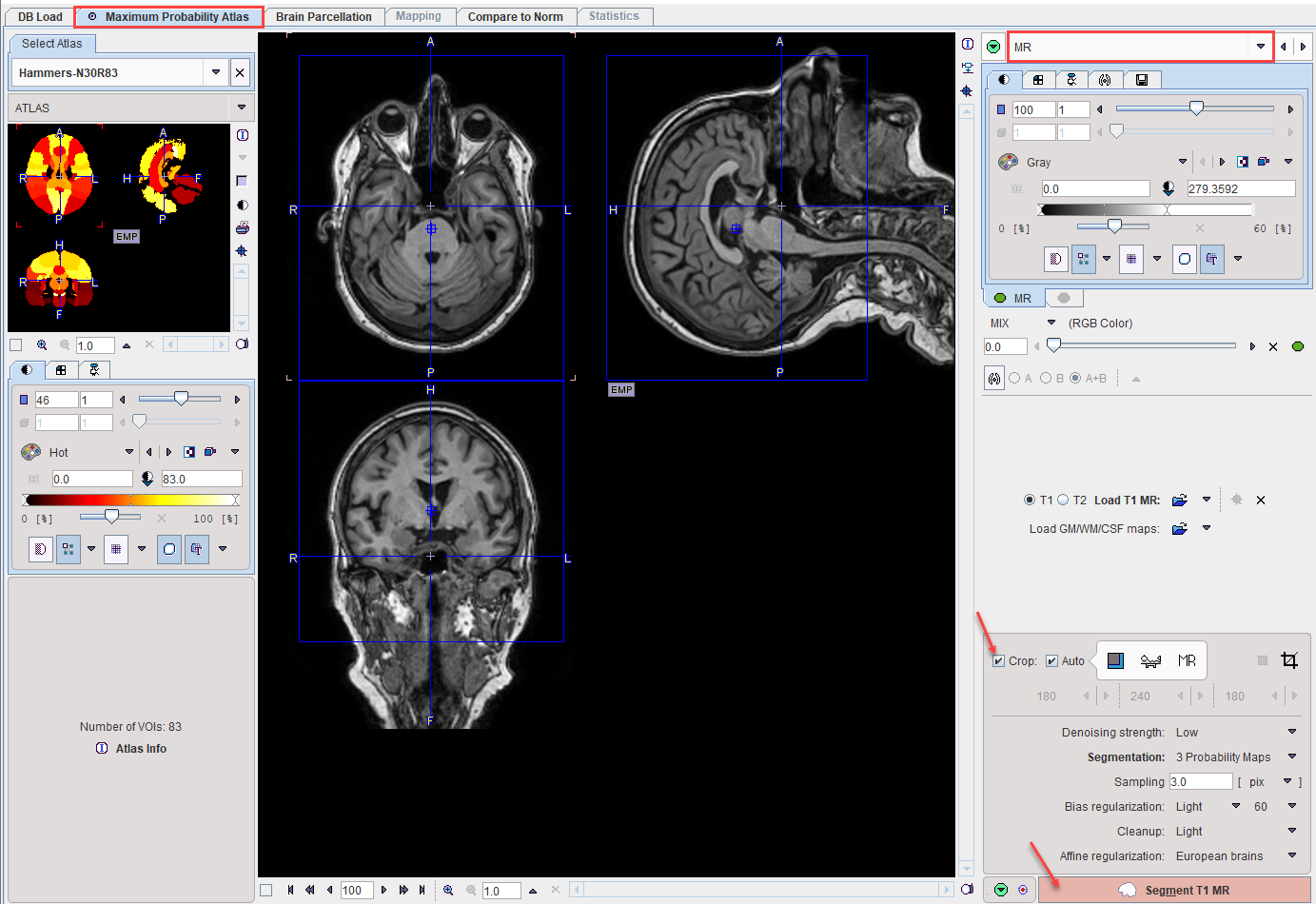Open Atlas Info
This screenshot has height=904, width=1316.
pos(131,748)
